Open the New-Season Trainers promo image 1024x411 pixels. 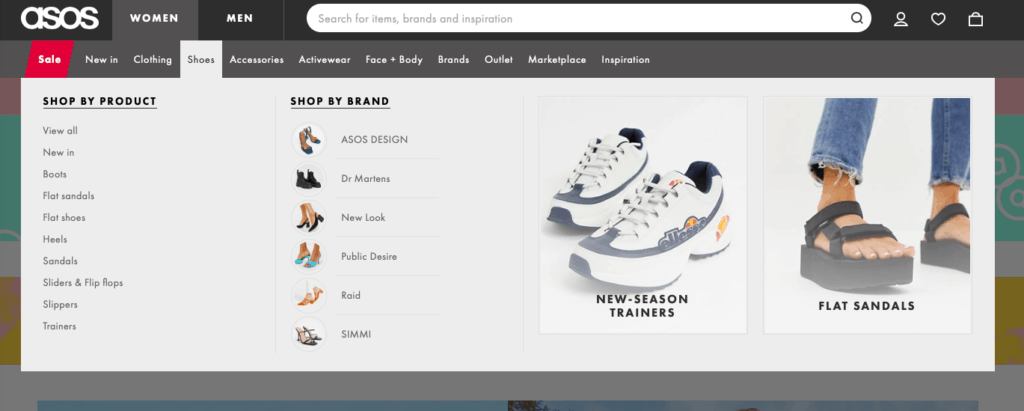[x=643, y=215]
